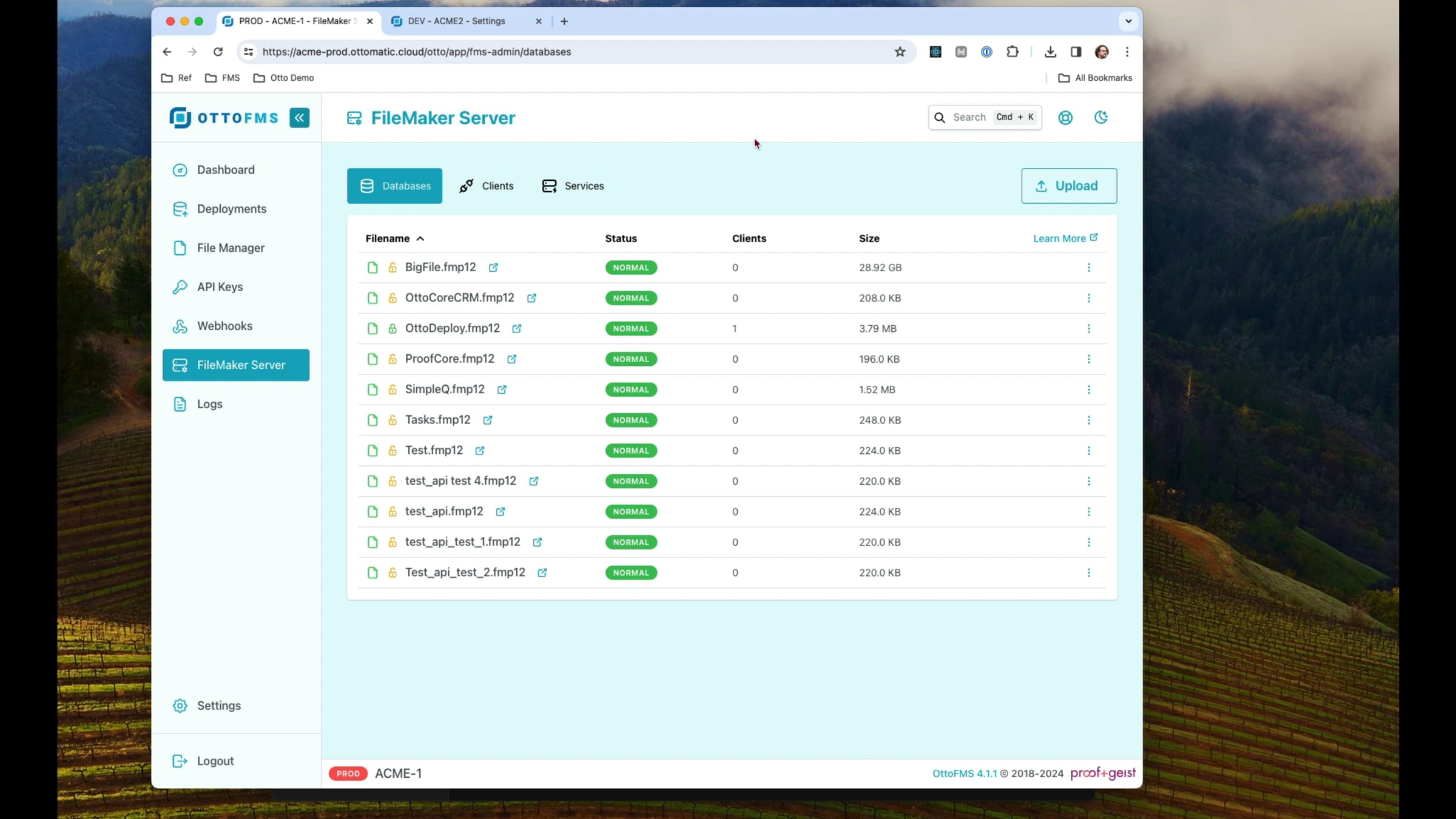Click the OttoDeploy.fmp12 filename
The image size is (1456, 819).
(x=452, y=328)
